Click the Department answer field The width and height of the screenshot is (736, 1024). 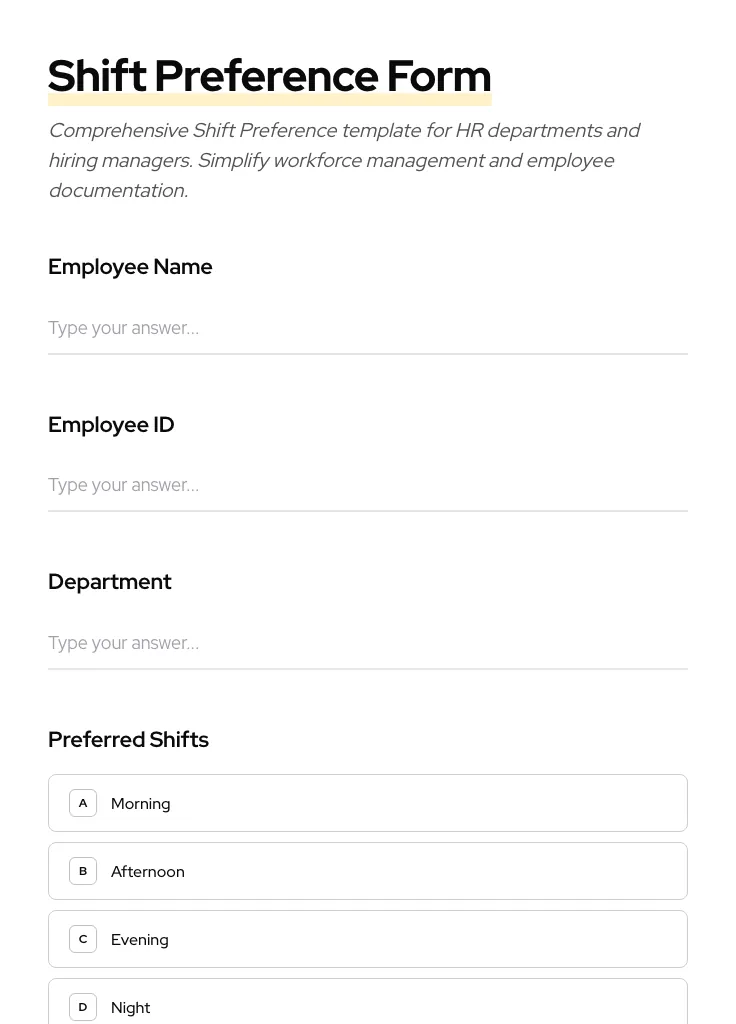pyautogui.click(x=368, y=643)
